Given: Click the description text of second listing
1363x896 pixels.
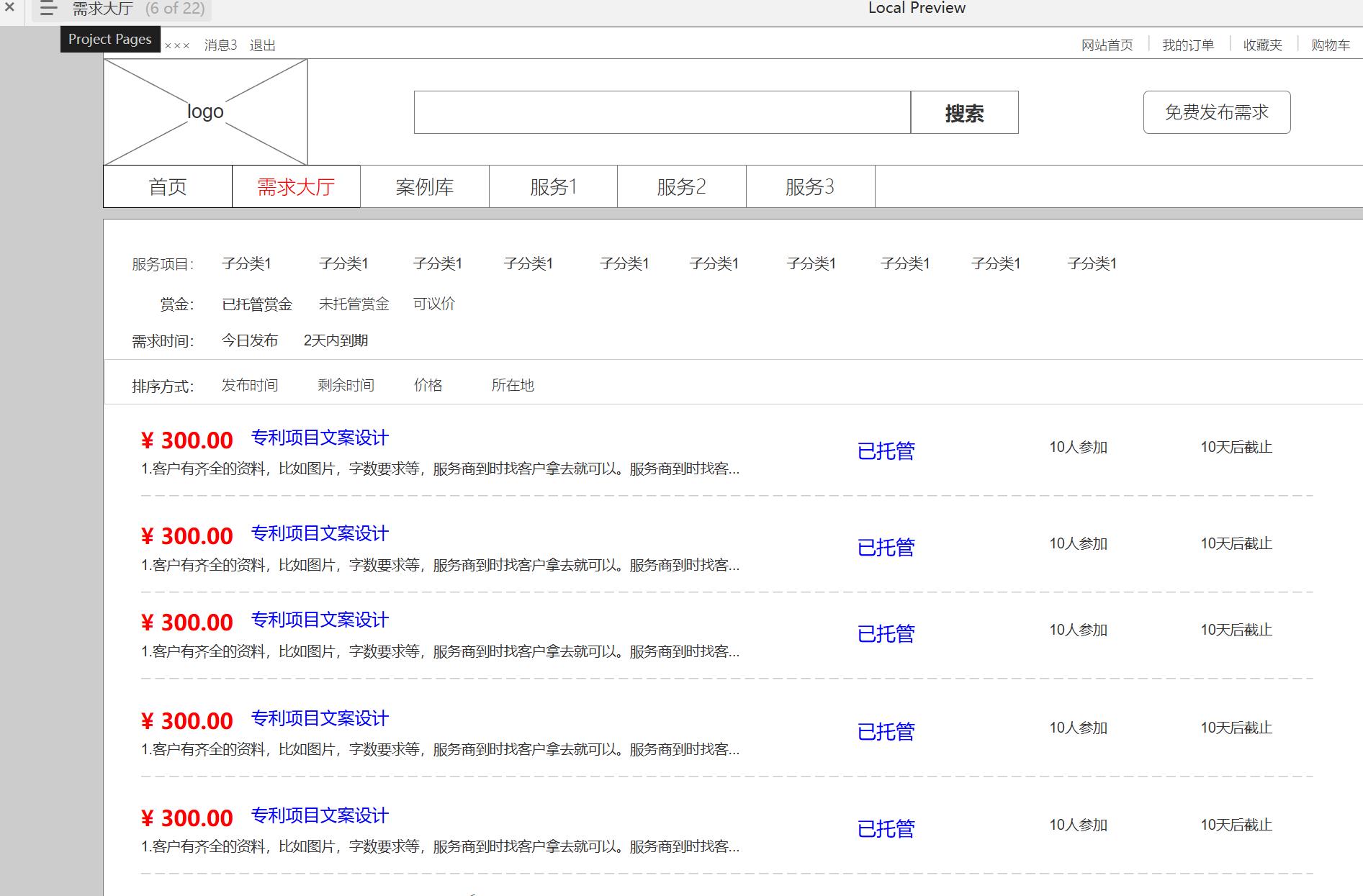Looking at the screenshot, I should coord(440,565).
